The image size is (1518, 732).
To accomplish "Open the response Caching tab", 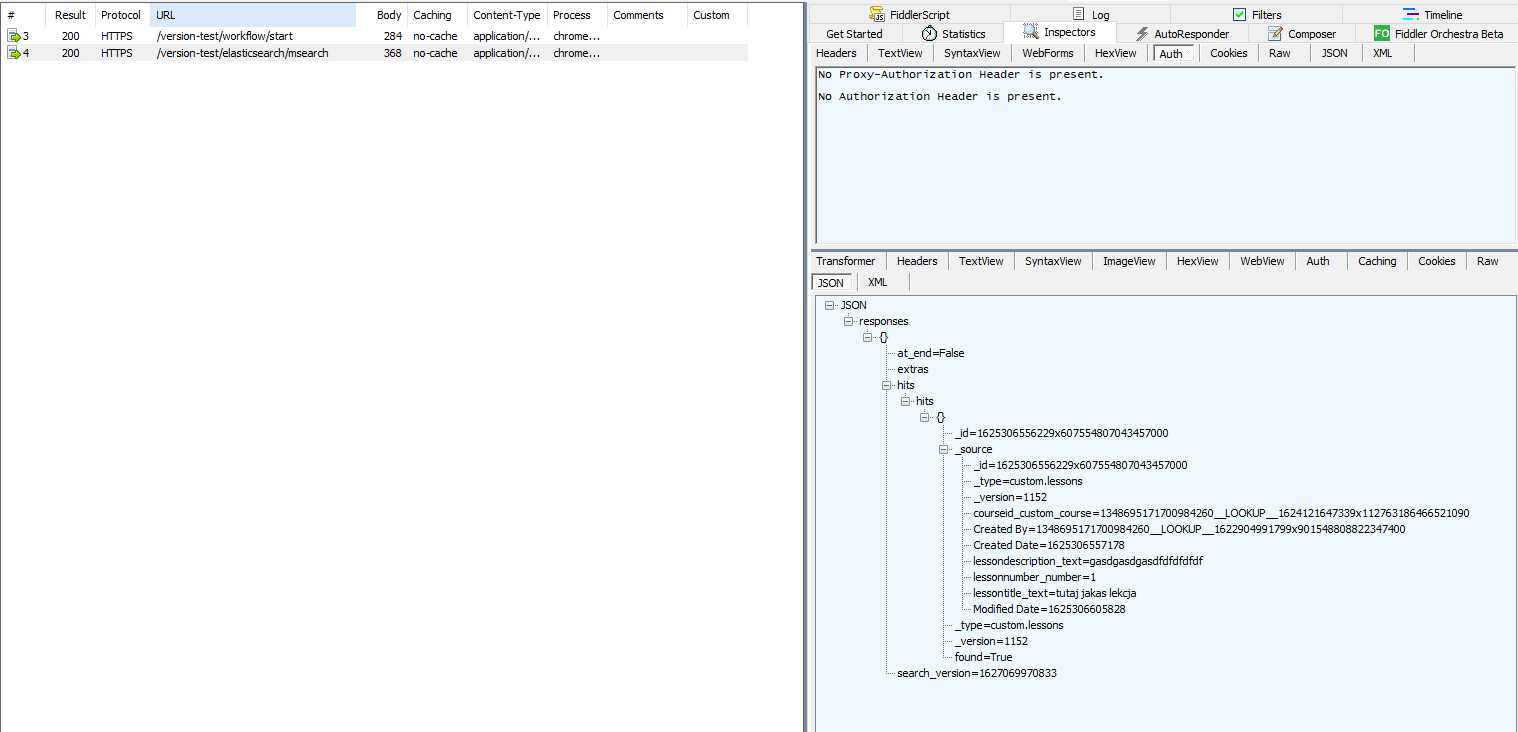I will click(x=1377, y=261).
